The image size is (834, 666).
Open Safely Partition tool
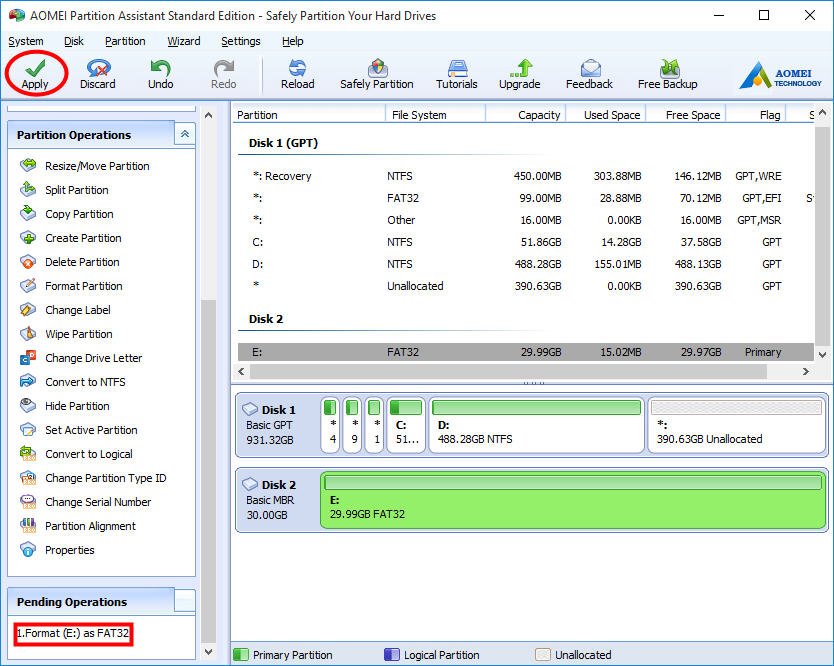click(x=376, y=73)
